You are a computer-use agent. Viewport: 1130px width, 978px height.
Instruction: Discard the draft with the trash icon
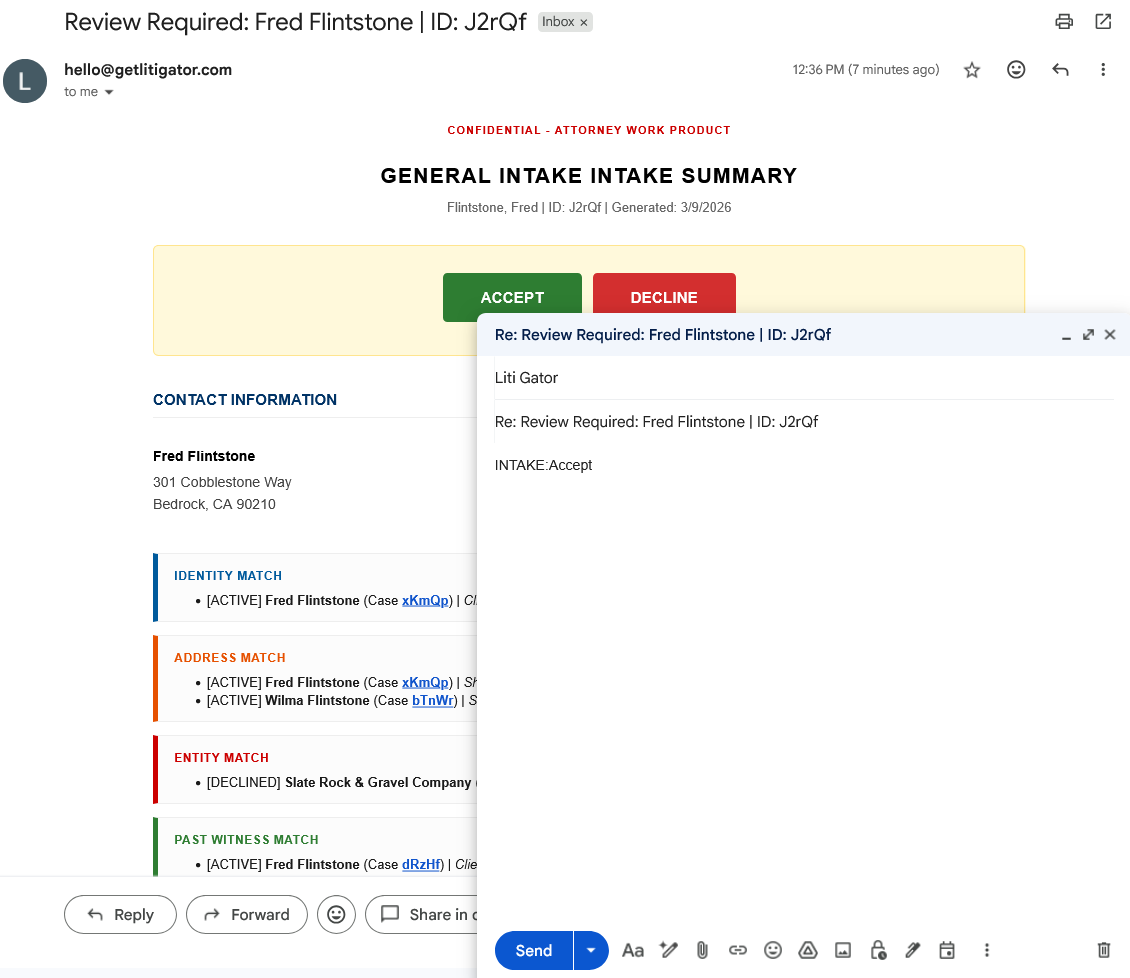point(1103,950)
